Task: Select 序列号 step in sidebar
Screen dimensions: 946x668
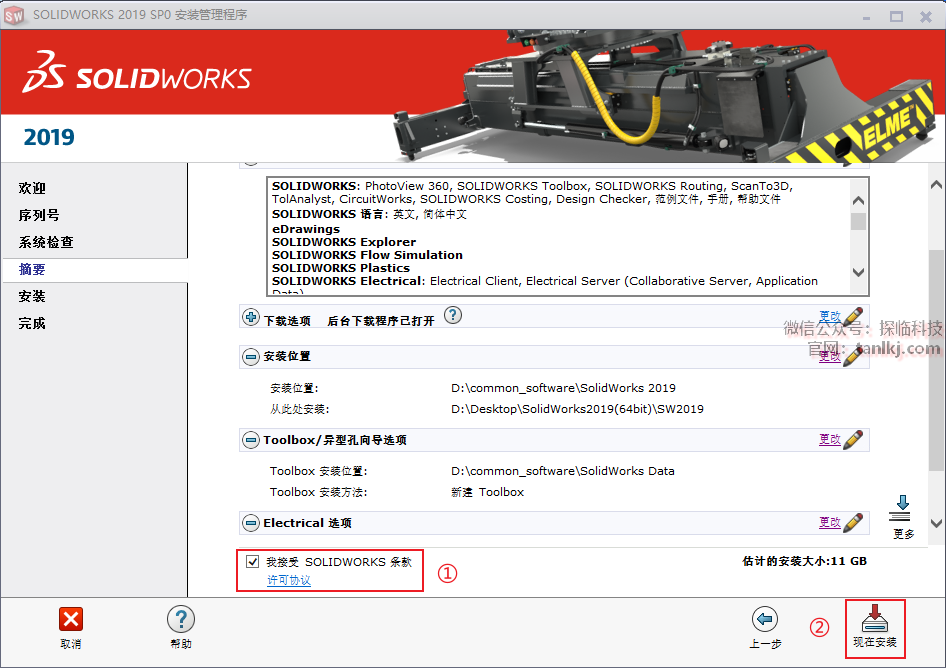Action: pos(39,215)
